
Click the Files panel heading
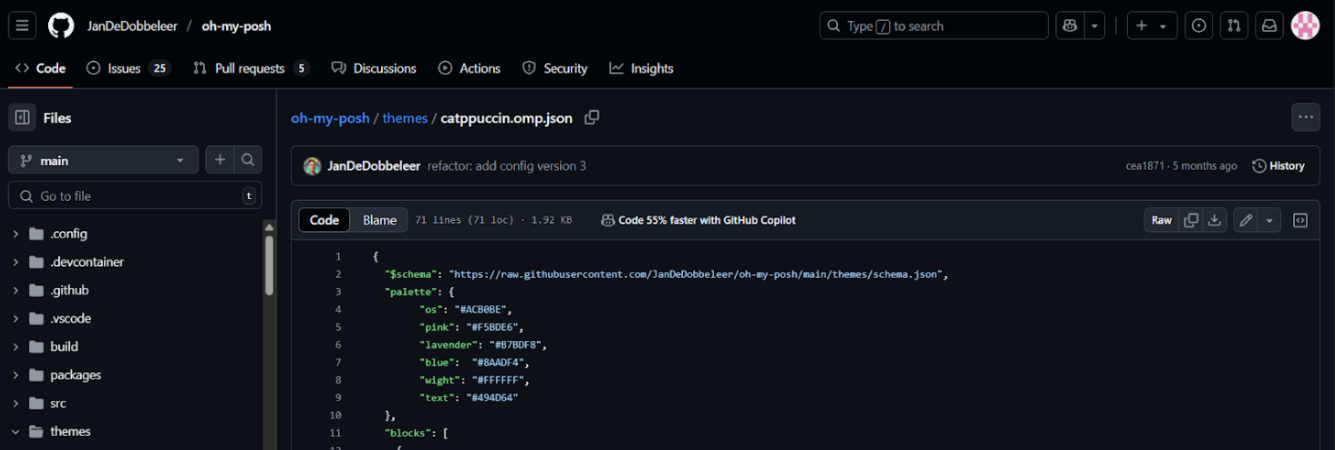(x=57, y=118)
